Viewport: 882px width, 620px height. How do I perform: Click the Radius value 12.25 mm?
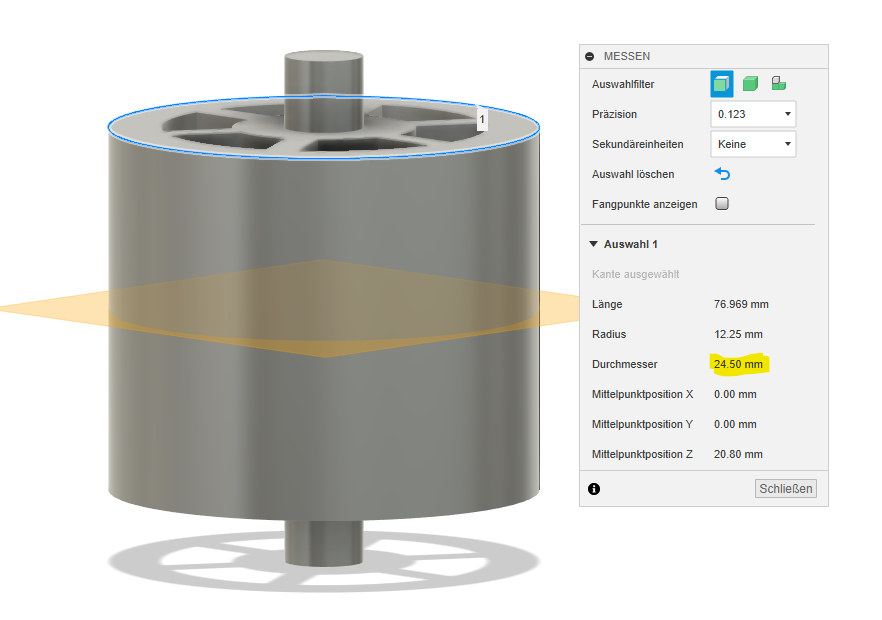click(x=738, y=334)
